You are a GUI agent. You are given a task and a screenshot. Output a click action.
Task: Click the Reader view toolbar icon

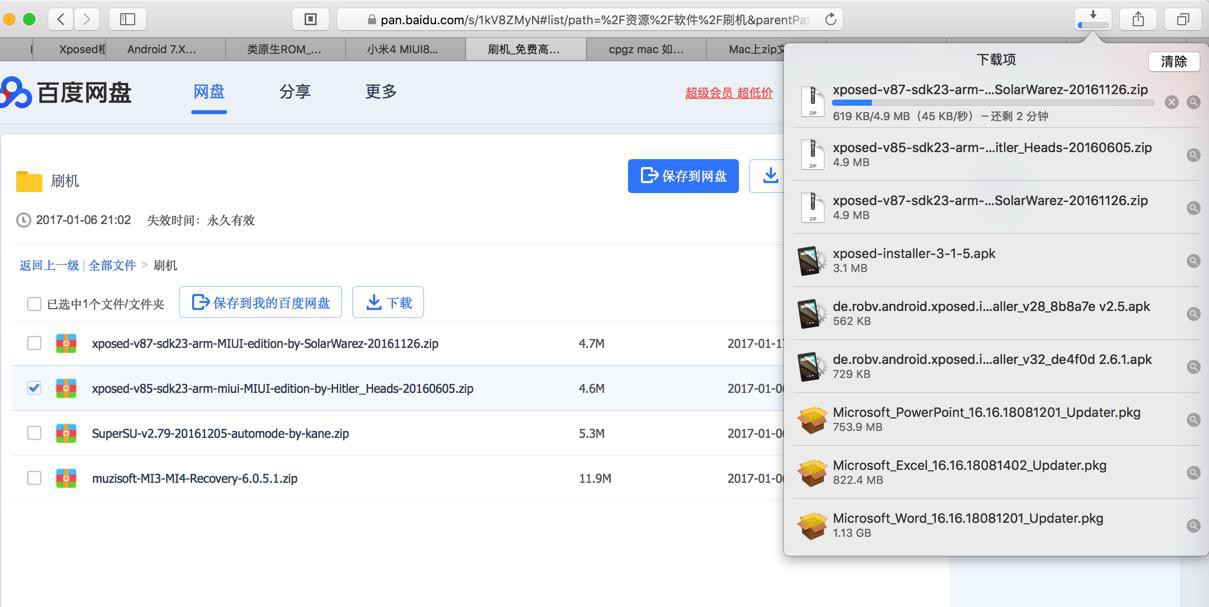point(311,19)
